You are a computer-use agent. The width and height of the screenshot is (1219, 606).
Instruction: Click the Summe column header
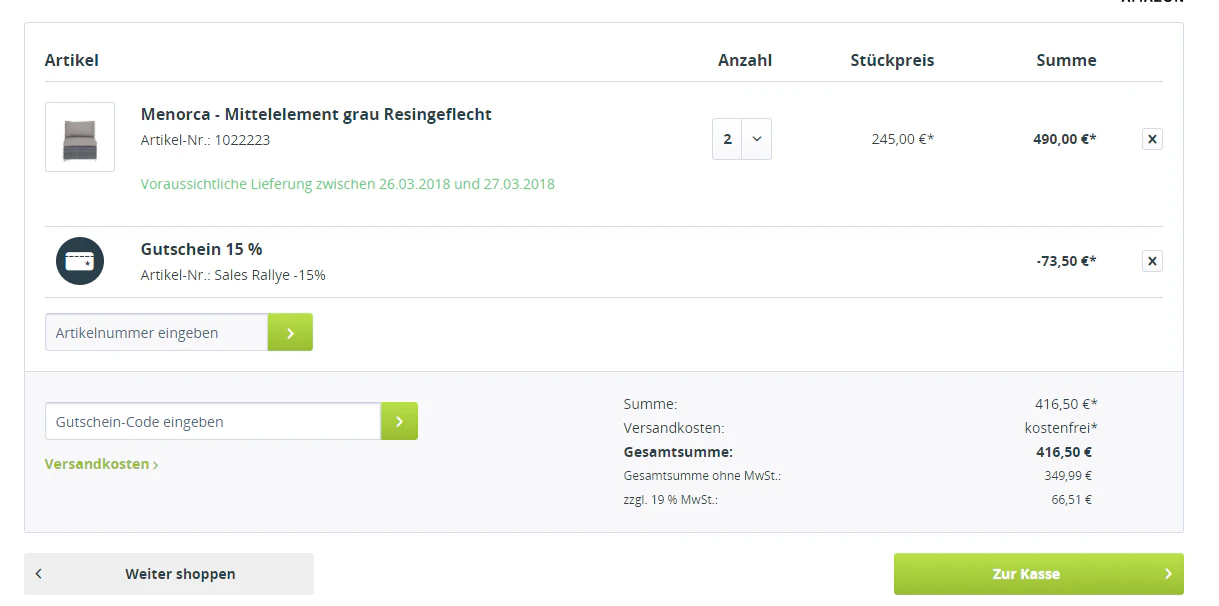tap(1066, 60)
